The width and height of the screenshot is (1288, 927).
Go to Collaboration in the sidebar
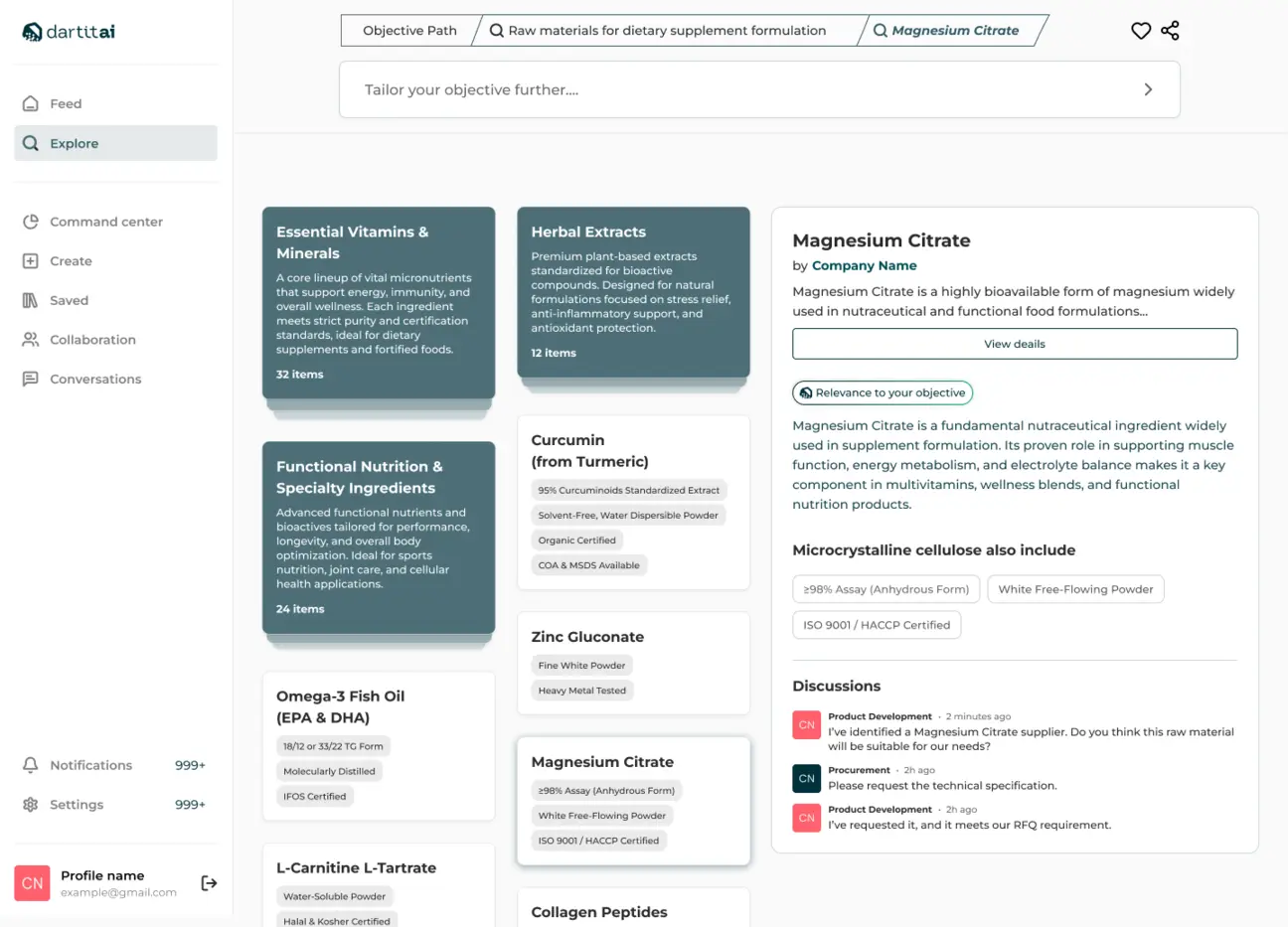pyautogui.click(x=92, y=340)
